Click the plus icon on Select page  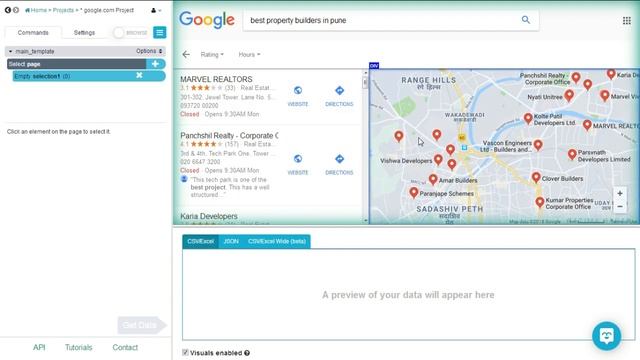coord(155,64)
